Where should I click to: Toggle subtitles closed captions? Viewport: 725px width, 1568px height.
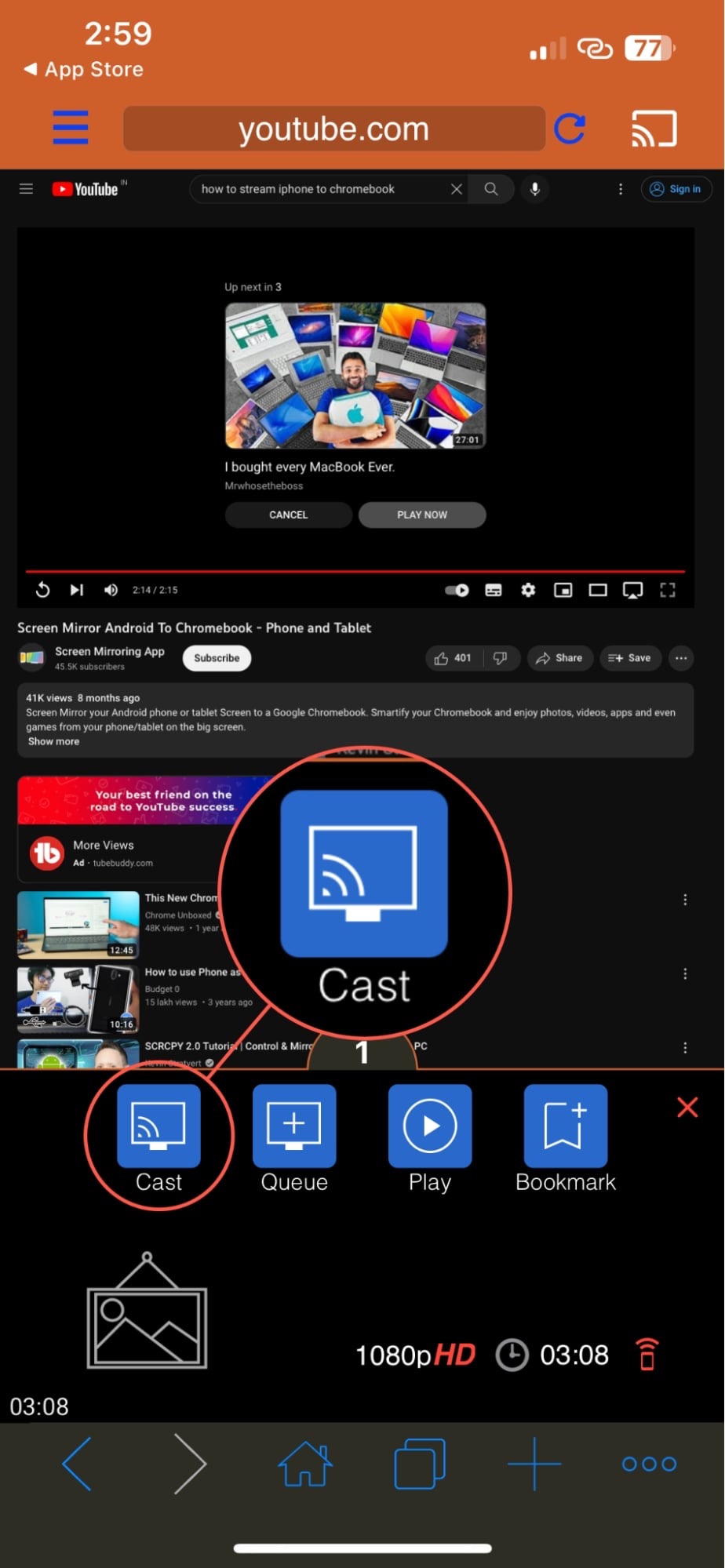[x=494, y=590]
